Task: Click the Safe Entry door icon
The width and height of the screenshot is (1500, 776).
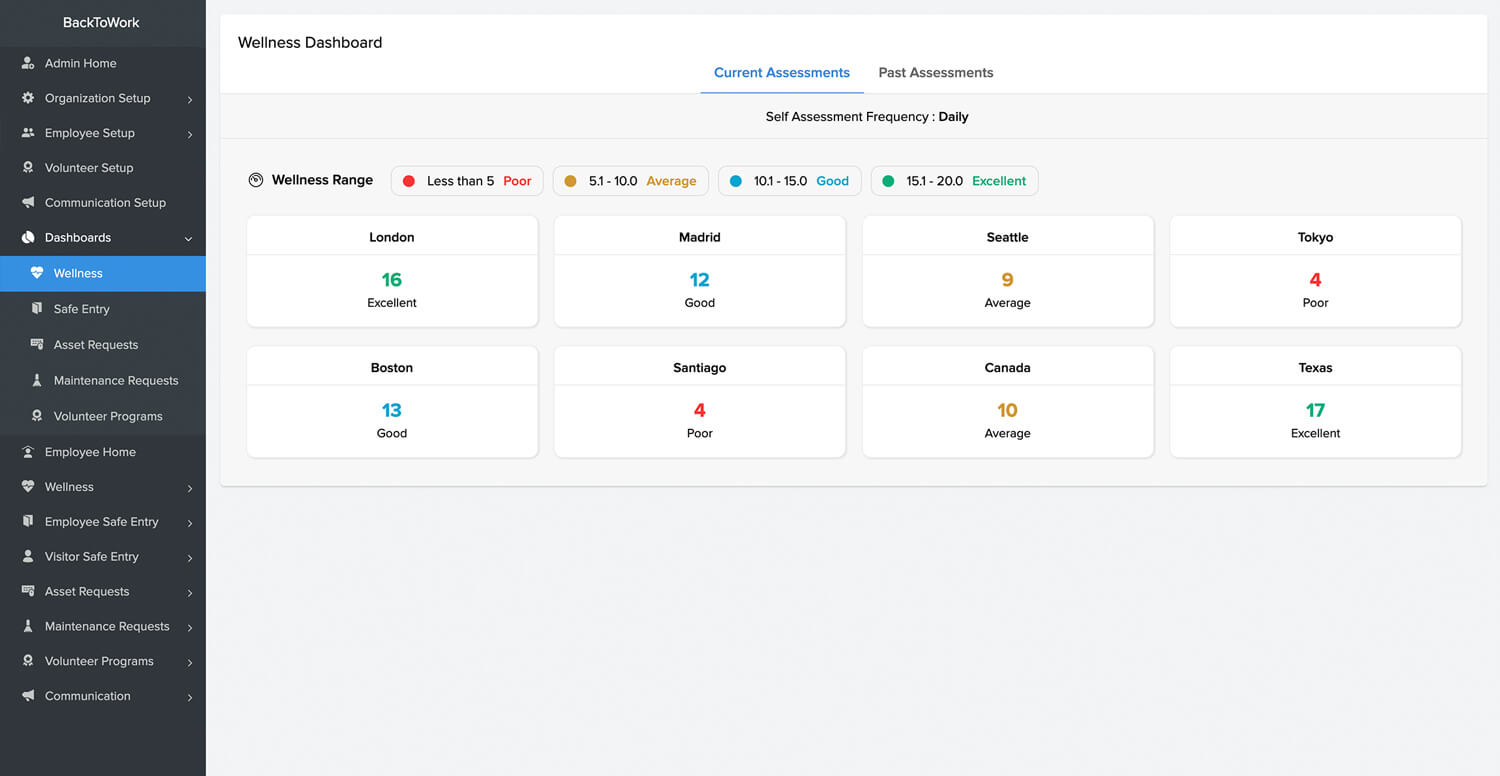Action: click(37, 309)
